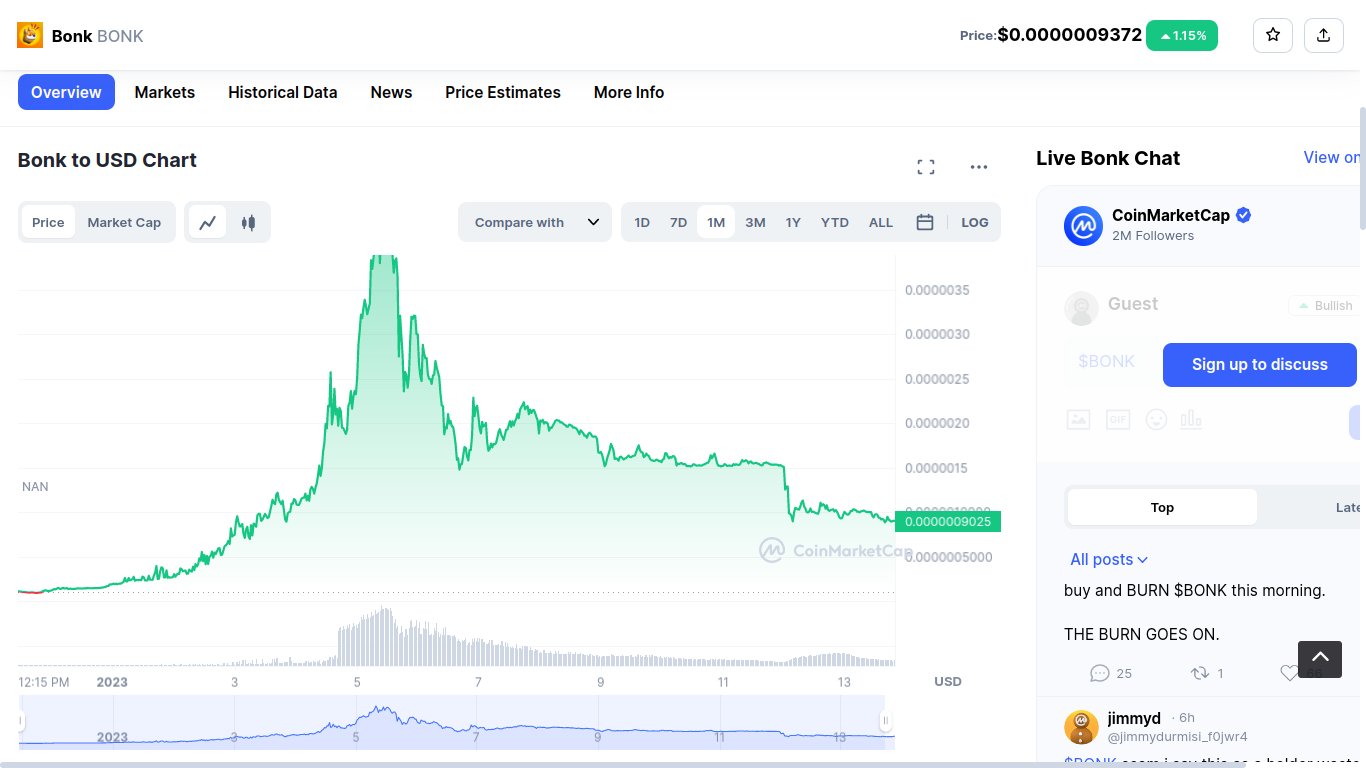This screenshot has width=1366, height=768.
Task: Select the Price chart toggle
Action: (48, 222)
